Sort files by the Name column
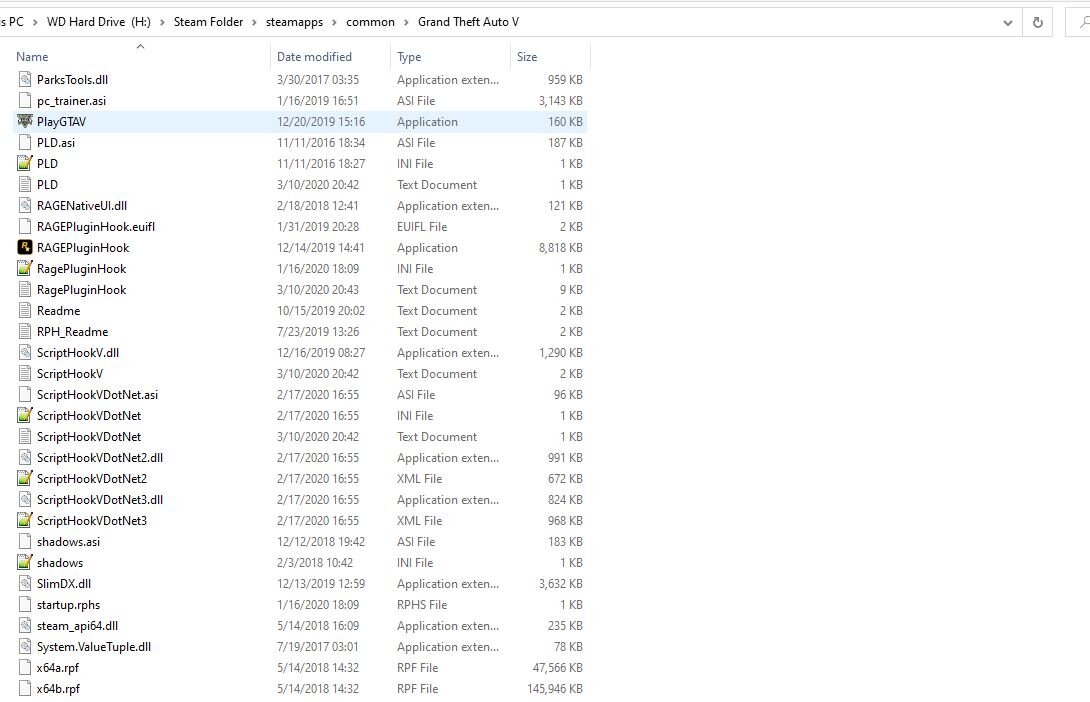 (x=32, y=57)
